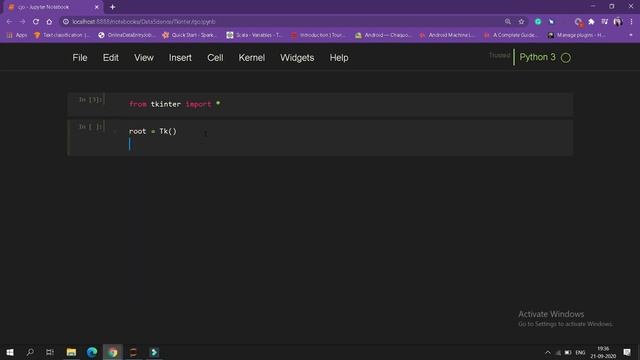640x360 pixels.
Task: Open File Explorer from the taskbar
Action: [71, 352]
